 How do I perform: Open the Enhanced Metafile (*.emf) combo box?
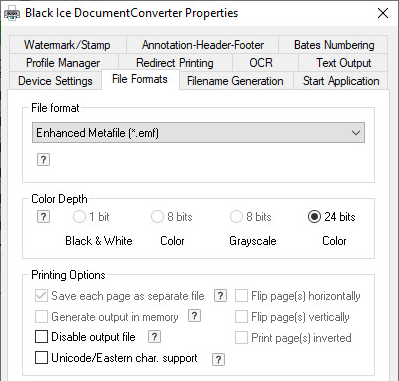coord(198,133)
